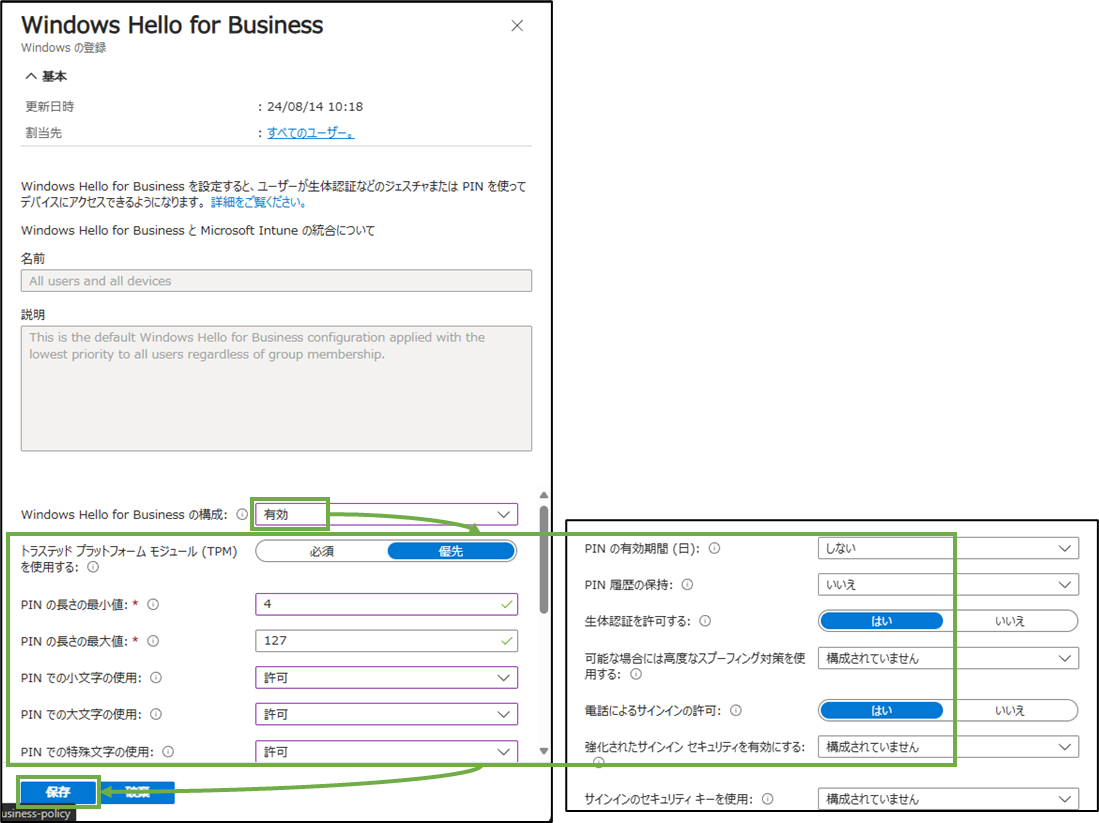Show info icon for スプーフィング対策を使用する

(636, 674)
